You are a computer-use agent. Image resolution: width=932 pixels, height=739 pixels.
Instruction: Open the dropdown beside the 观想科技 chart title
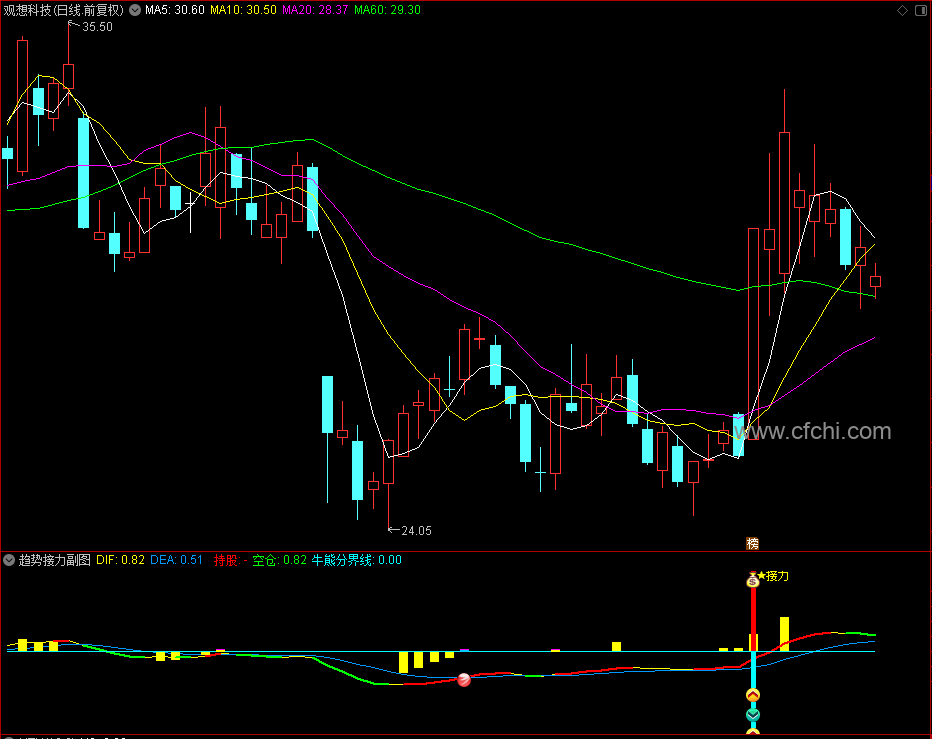pos(135,10)
